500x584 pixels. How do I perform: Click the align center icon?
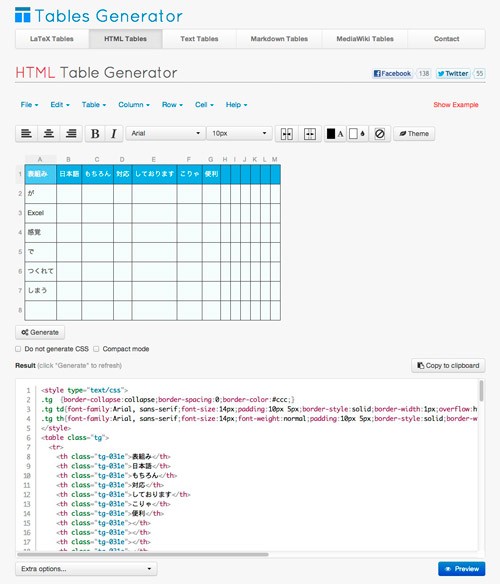coord(49,133)
